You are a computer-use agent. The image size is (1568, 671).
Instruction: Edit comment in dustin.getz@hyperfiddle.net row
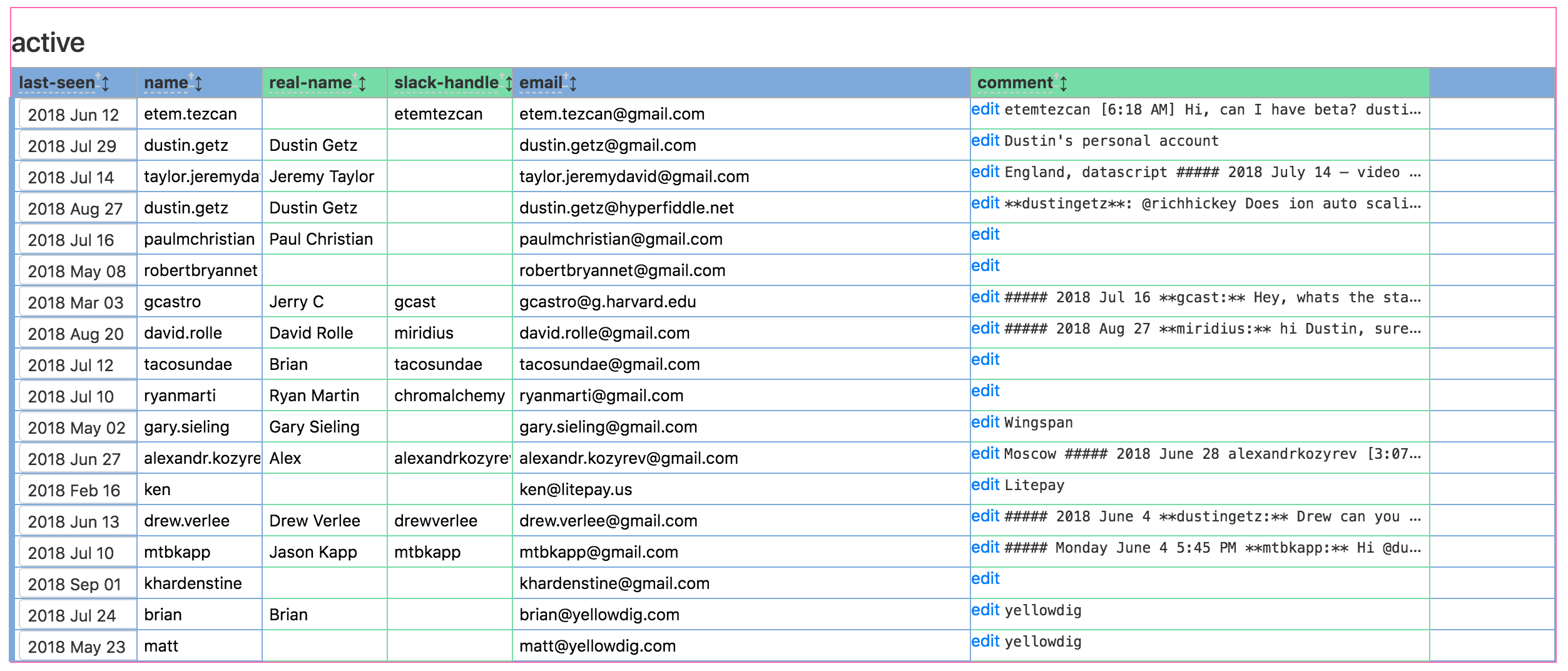coord(985,203)
